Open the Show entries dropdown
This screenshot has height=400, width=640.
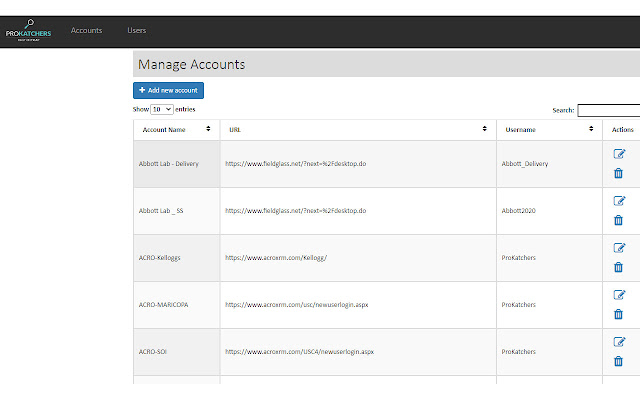click(x=162, y=109)
